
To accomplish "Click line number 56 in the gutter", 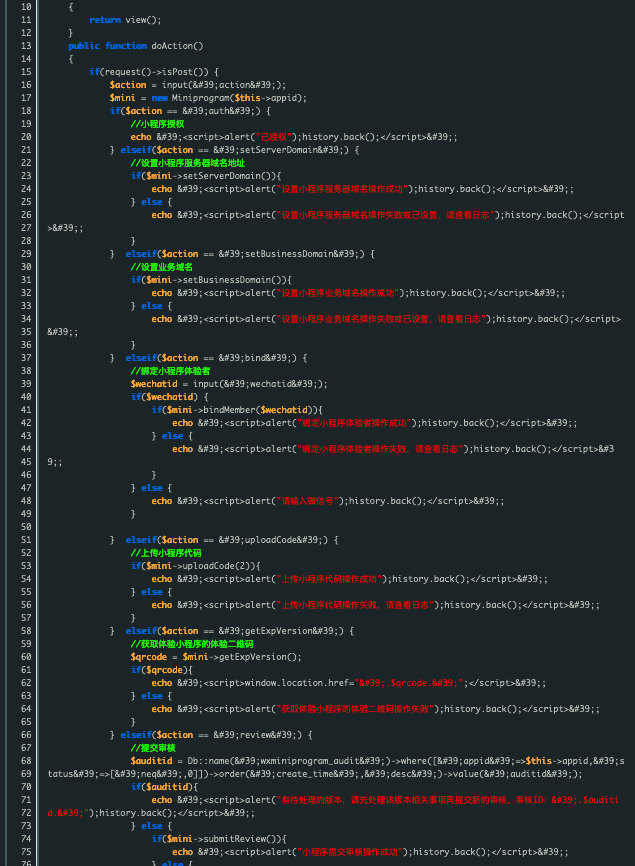I will [26, 605].
